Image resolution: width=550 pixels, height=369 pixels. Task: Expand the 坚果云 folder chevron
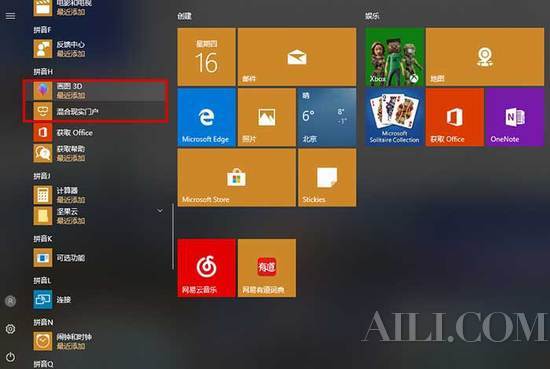pyautogui.click(x=160, y=211)
